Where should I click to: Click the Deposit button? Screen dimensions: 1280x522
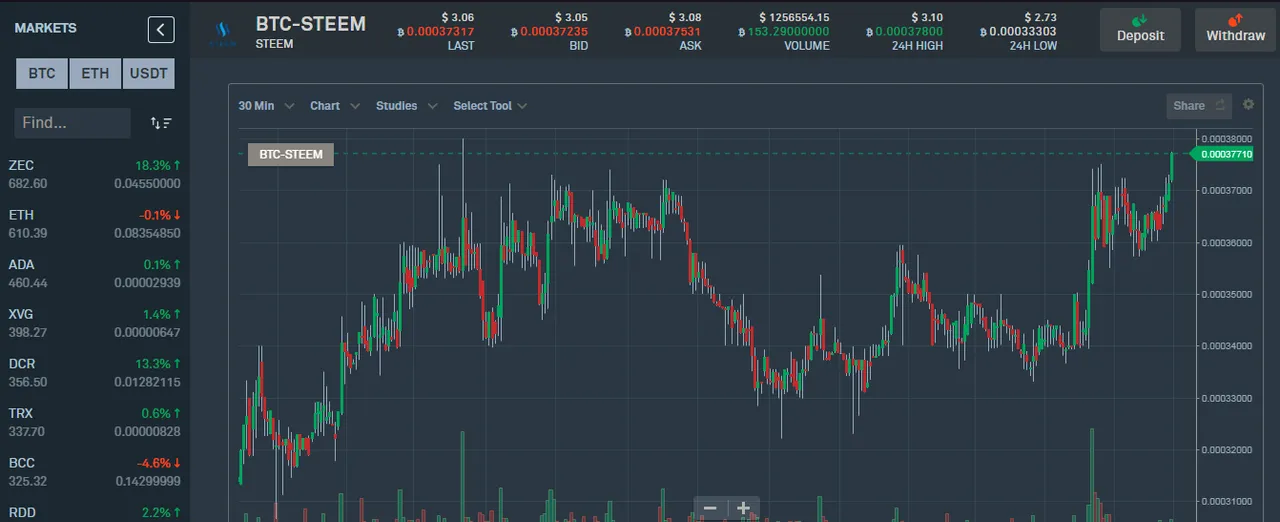coord(1140,29)
